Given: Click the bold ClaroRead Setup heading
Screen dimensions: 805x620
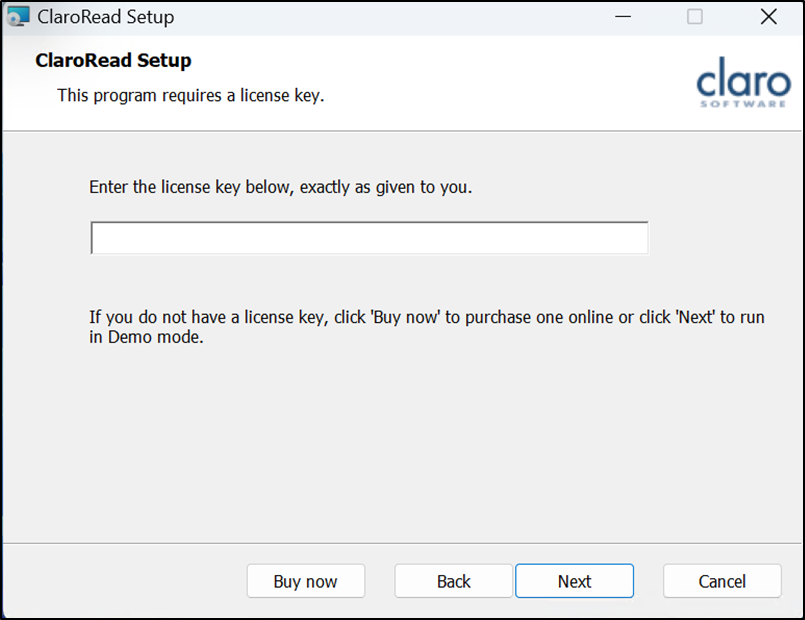Looking at the screenshot, I should tap(113, 61).
